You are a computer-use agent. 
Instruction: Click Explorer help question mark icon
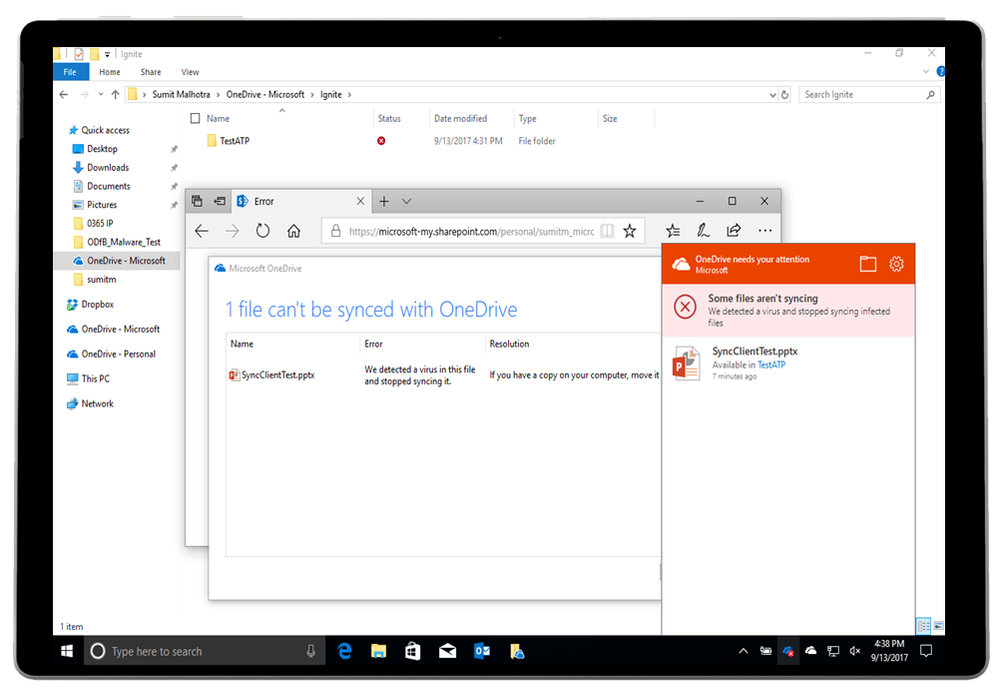click(x=940, y=71)
